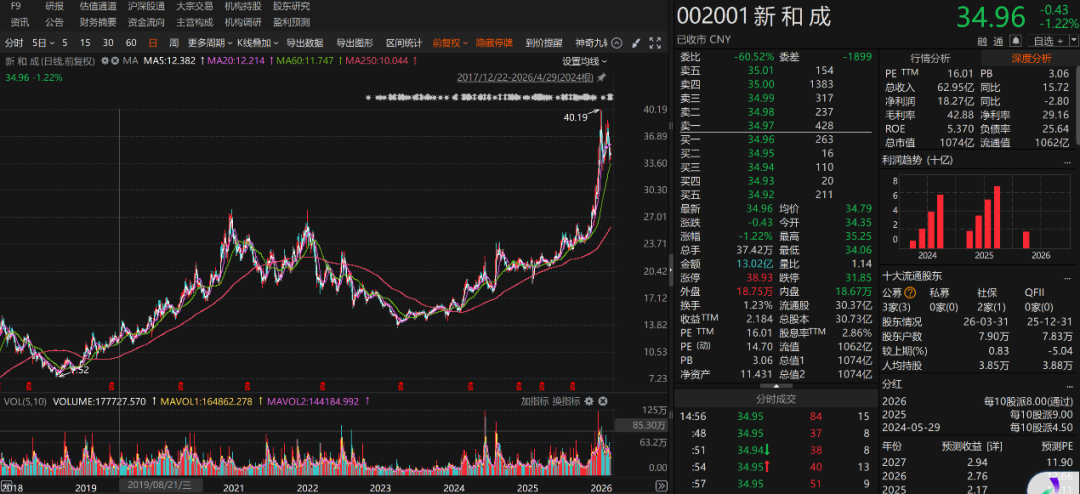Click the 分时成交 header
Viewport: 1080px width, 494px height.
click(775, 399)
